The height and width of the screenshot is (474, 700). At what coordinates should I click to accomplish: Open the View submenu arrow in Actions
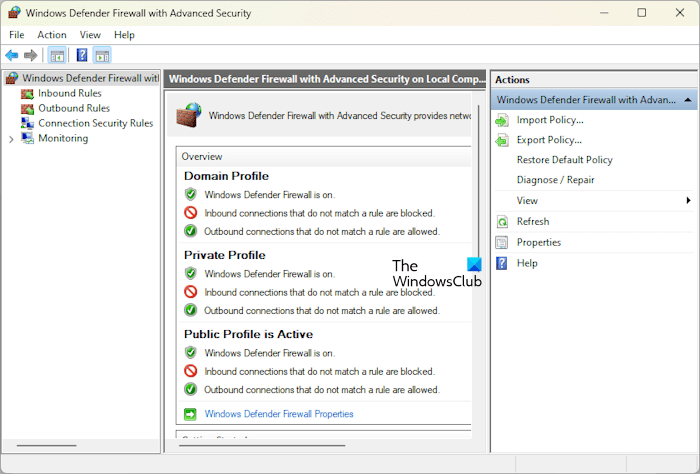[688, 201]
